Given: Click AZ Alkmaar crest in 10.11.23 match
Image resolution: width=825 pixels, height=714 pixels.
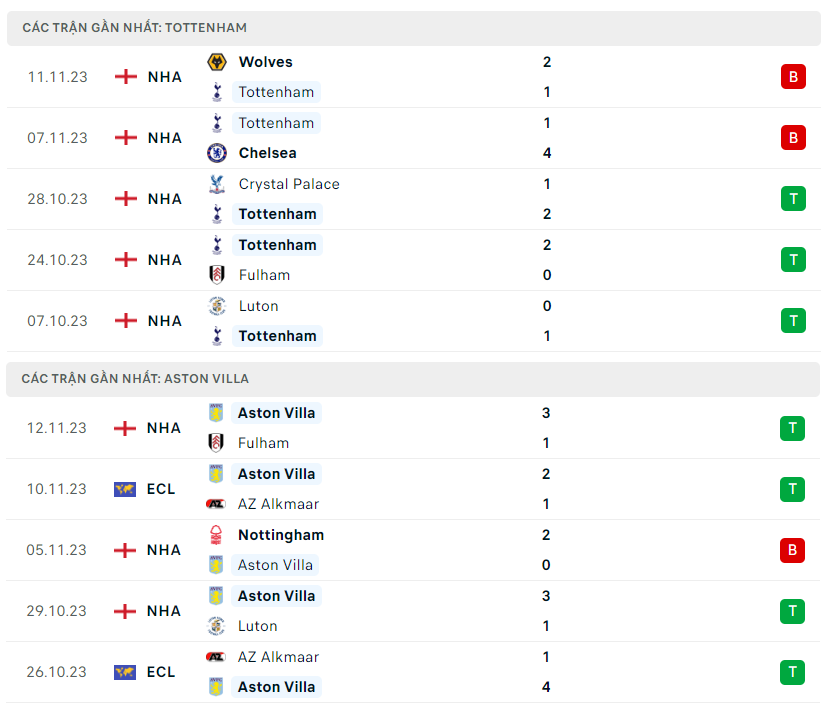Looking at the screenshot, I should pyautogui.click(x=216, y=504).
